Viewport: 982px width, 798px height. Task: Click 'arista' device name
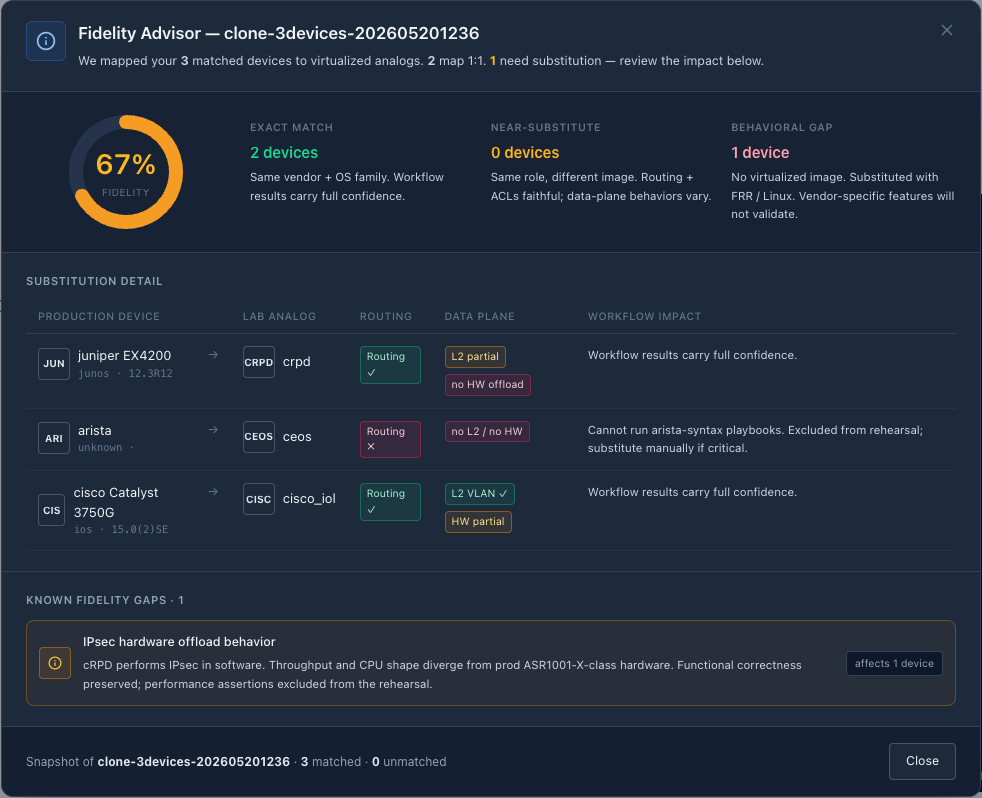coord(95,430)
